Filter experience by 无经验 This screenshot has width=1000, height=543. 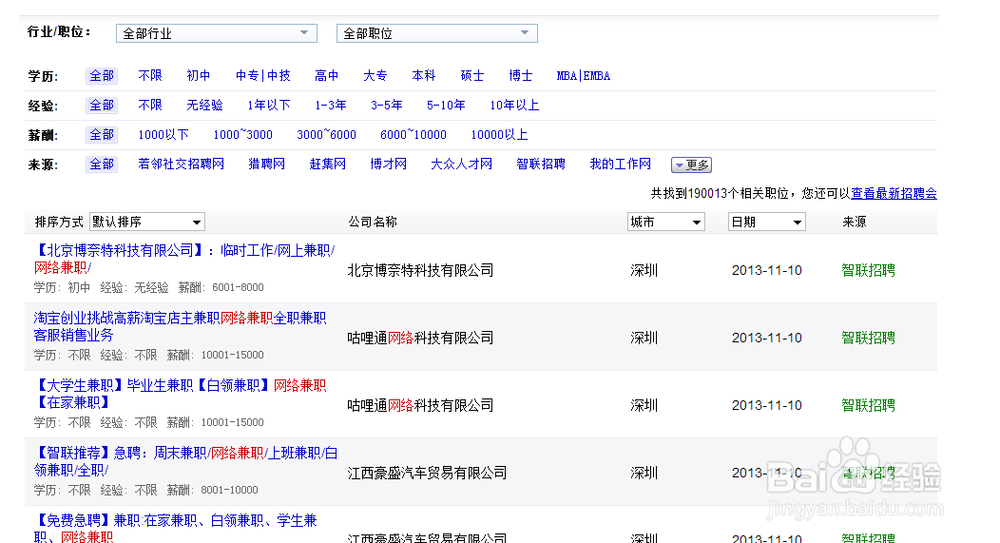point(205,105)
